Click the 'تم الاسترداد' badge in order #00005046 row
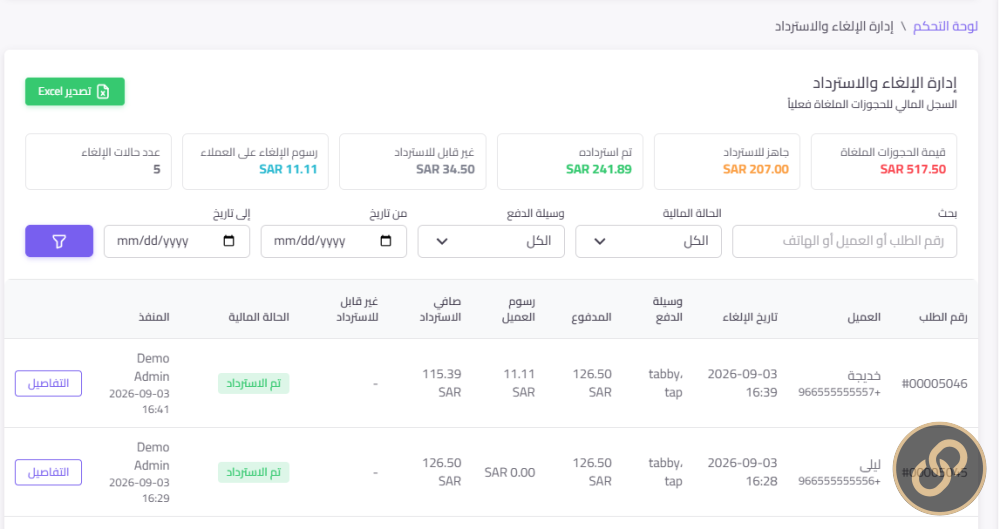 click(254, 383)
